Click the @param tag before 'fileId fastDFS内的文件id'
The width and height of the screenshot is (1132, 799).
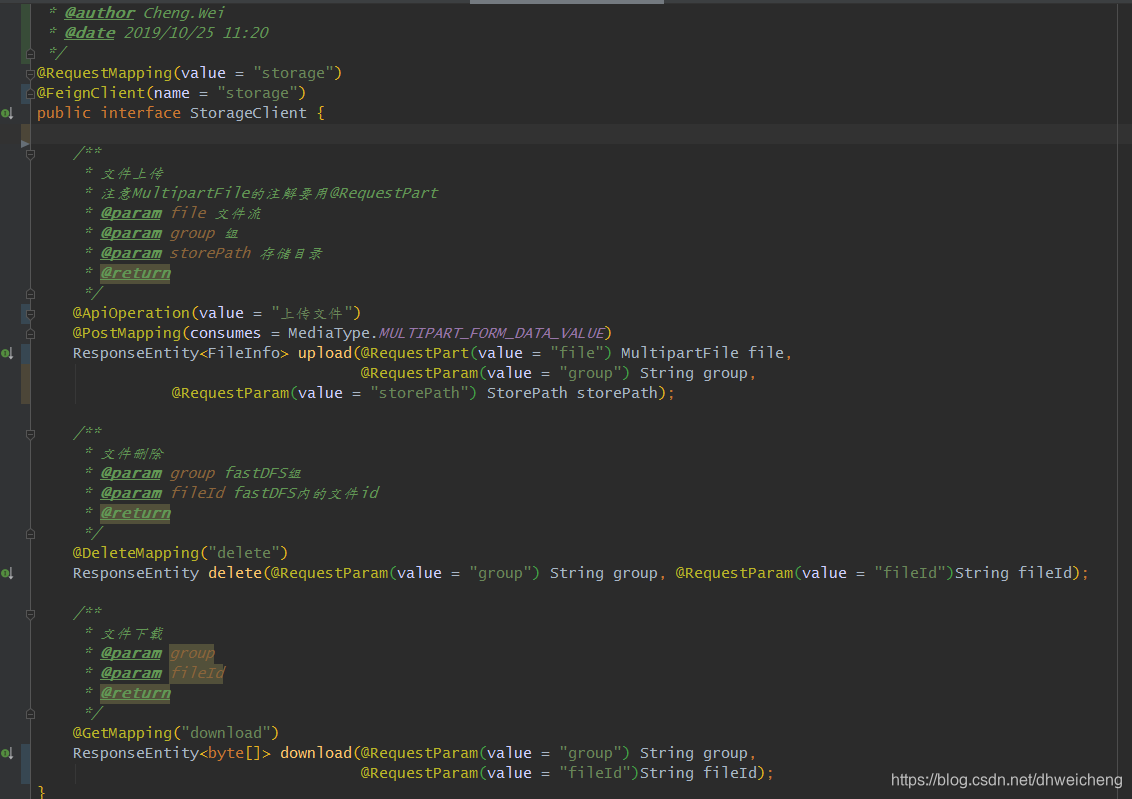131,493
